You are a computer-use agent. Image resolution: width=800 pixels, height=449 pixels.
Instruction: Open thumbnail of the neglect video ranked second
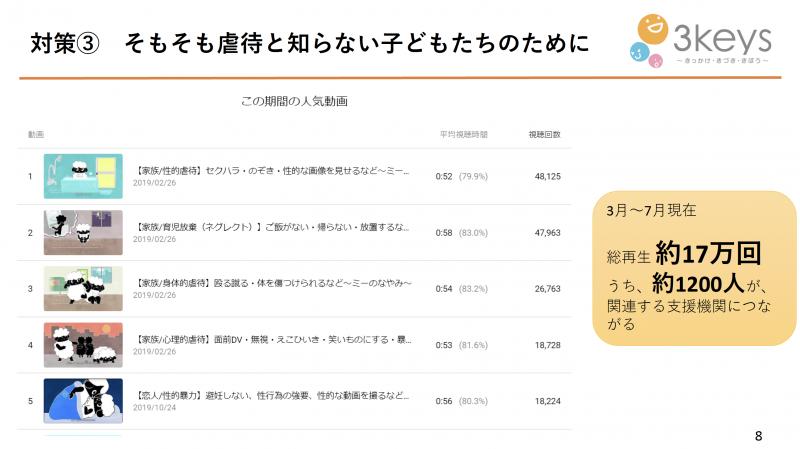coord(83,232)
